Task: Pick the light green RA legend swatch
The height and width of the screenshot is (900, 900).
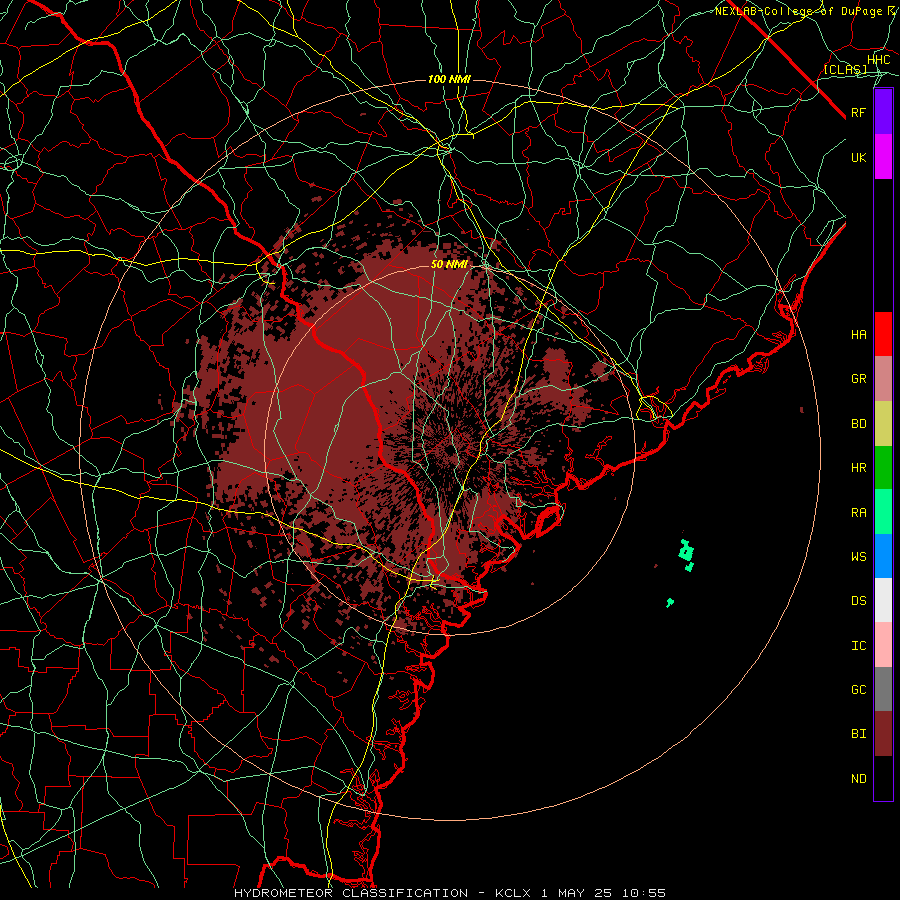Action: 883,512
